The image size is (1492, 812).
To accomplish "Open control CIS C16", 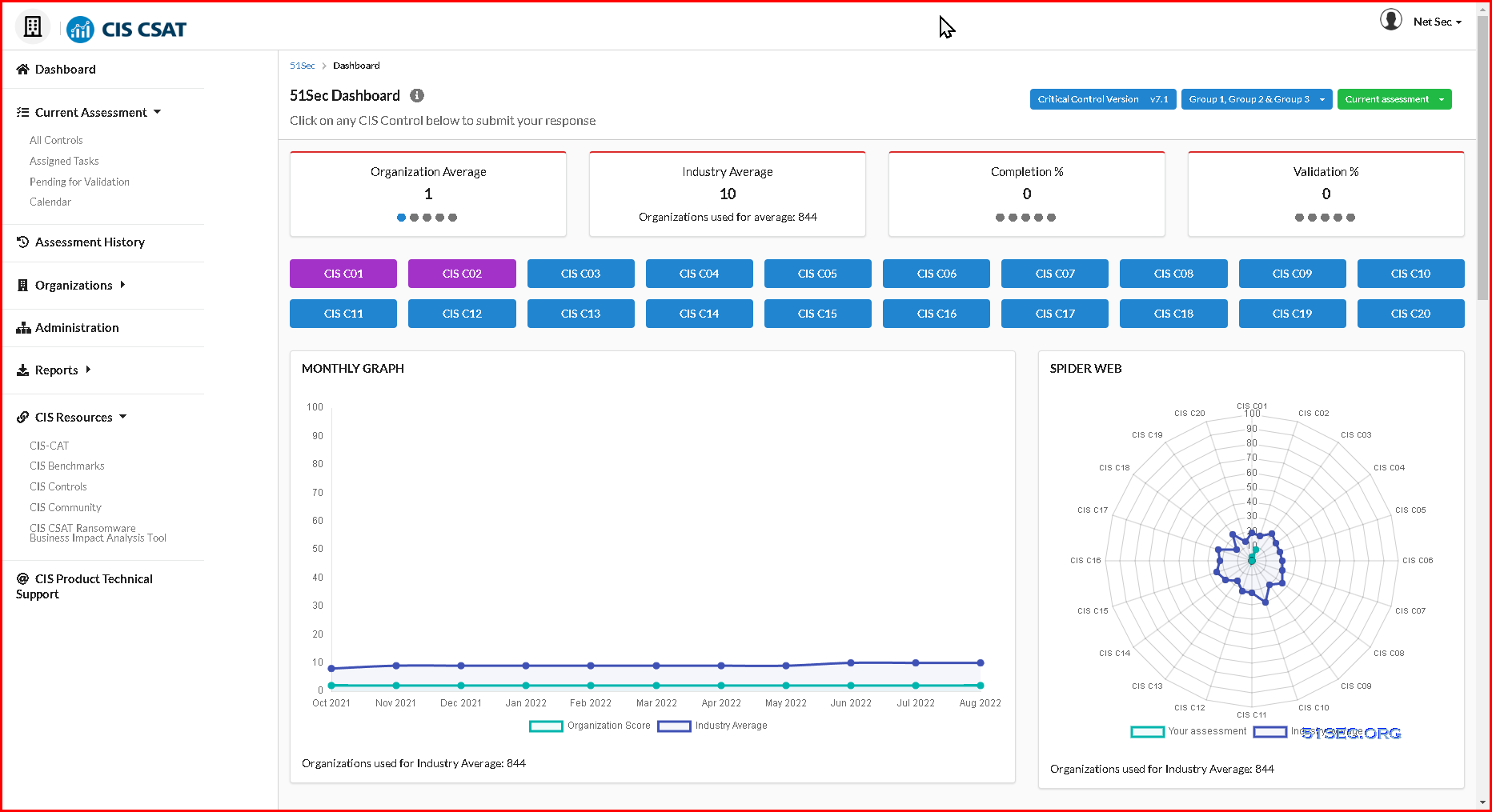I will point(937,314).
